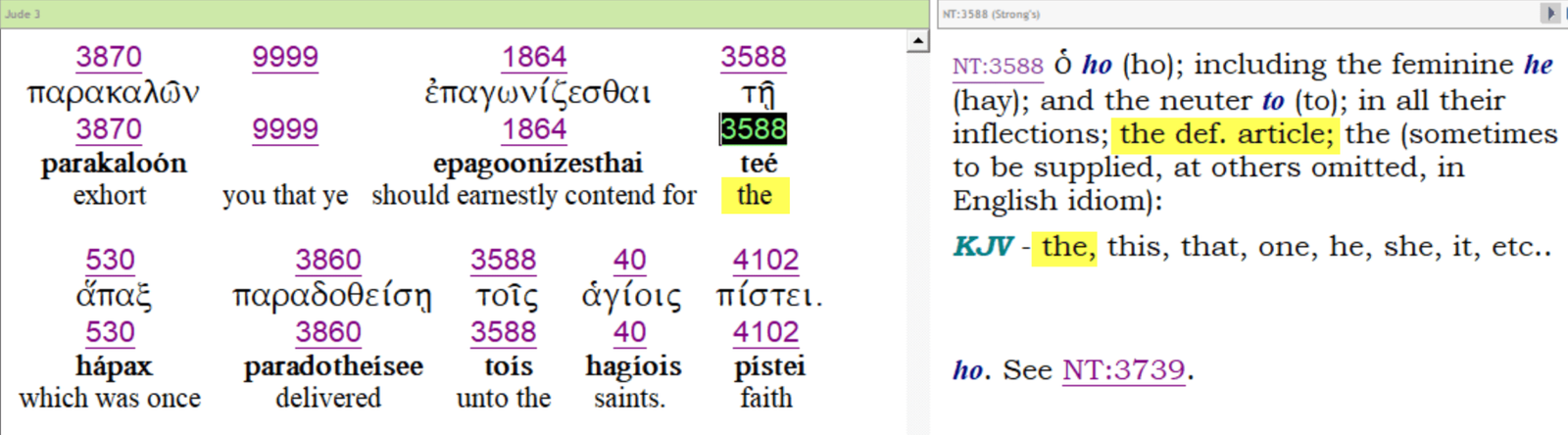Click the yellow-highlighted word 'the' under teé

(x=754, y=196)
